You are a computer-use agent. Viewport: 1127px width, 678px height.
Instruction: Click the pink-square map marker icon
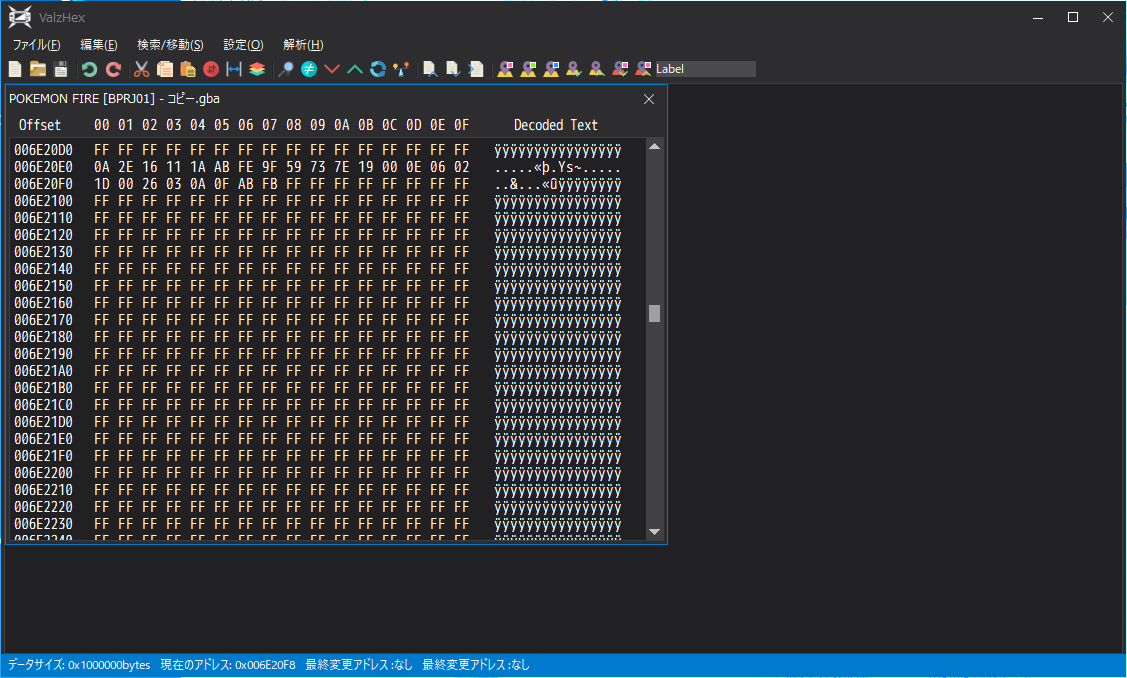point(505,69)
